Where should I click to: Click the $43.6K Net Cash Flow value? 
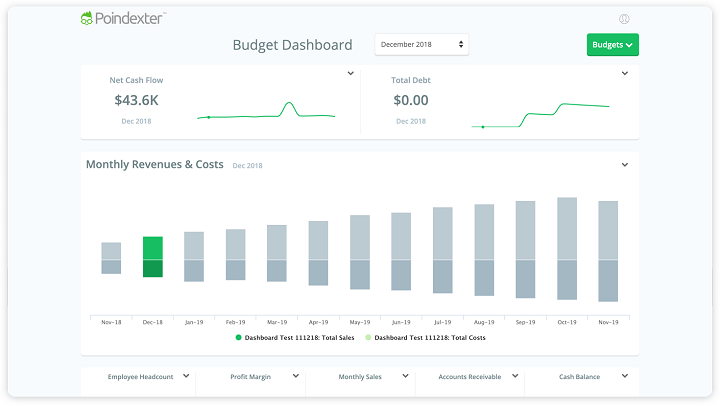(x=136, y=100)
